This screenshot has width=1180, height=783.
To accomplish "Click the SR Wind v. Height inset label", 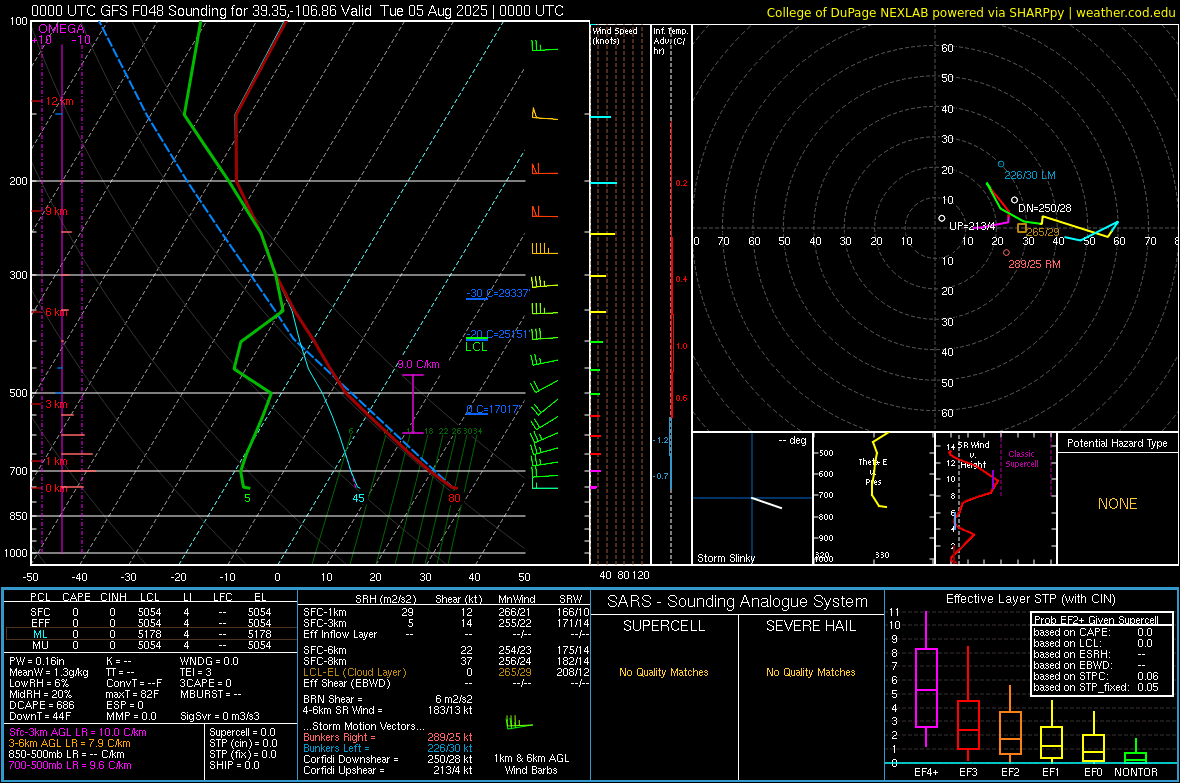I will coord(973,455).
